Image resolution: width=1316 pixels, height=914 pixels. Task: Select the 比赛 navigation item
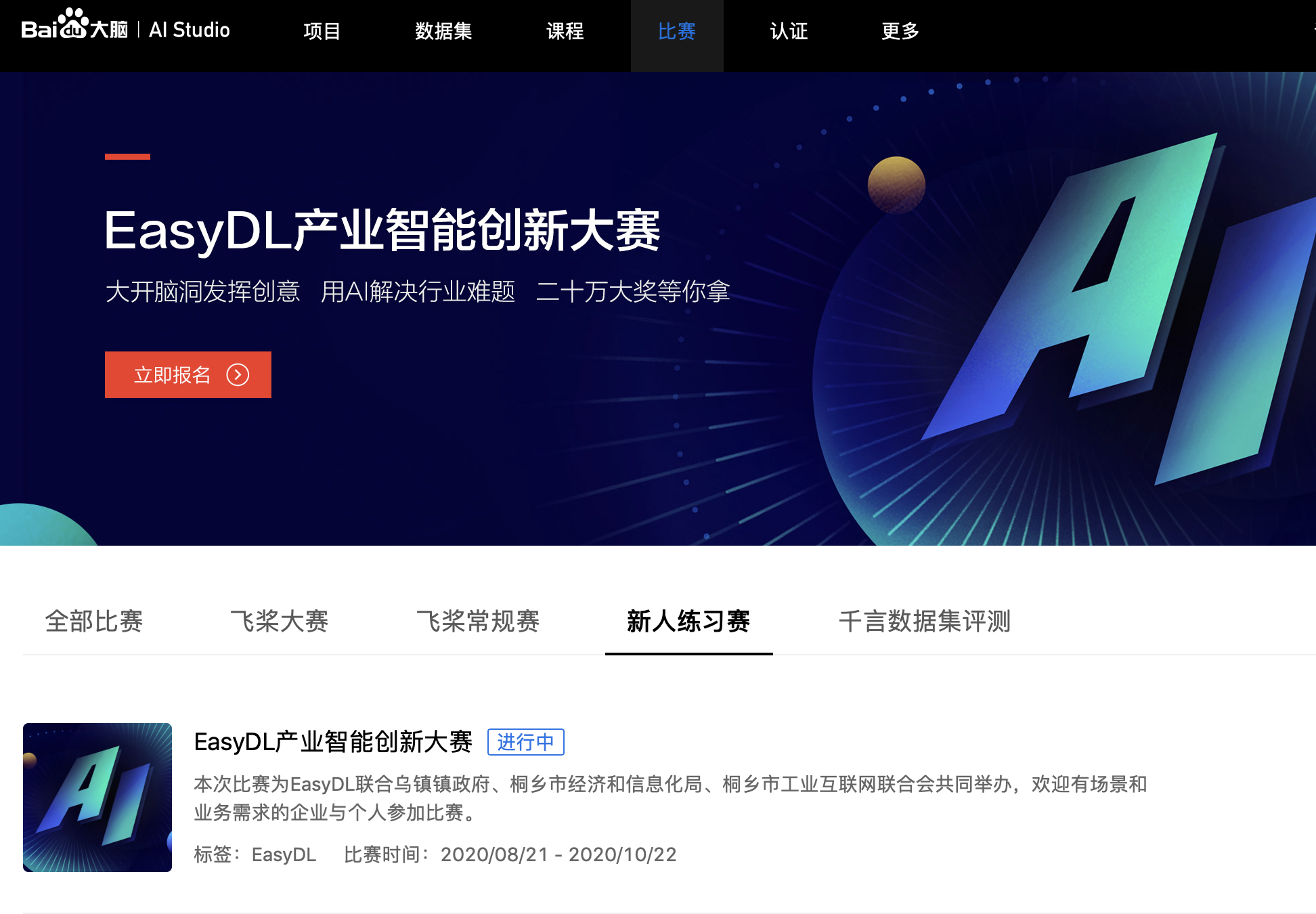pyautogui.click(x=676, y=31)
